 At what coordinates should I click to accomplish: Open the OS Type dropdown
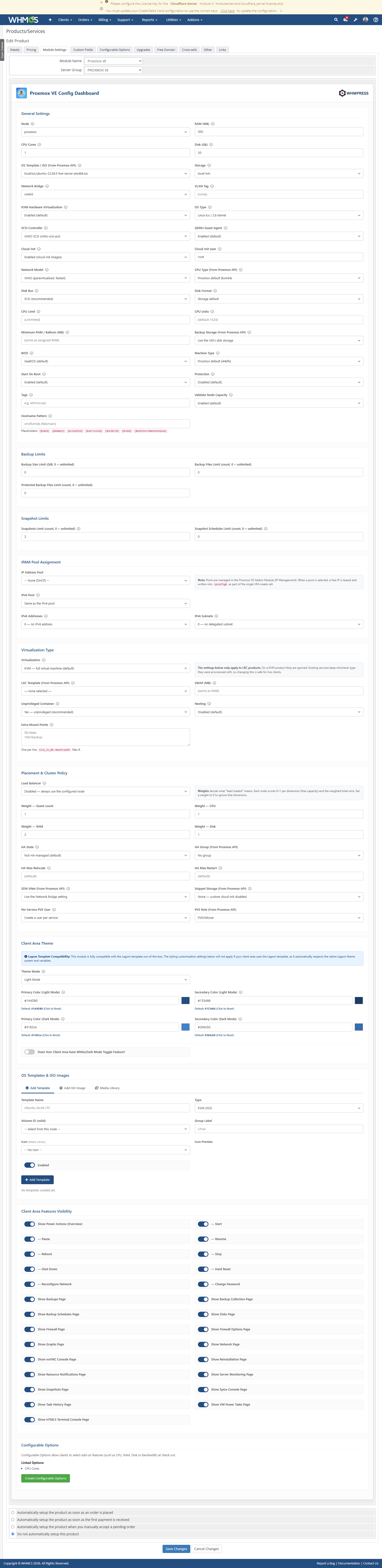[x=279, y=215]
